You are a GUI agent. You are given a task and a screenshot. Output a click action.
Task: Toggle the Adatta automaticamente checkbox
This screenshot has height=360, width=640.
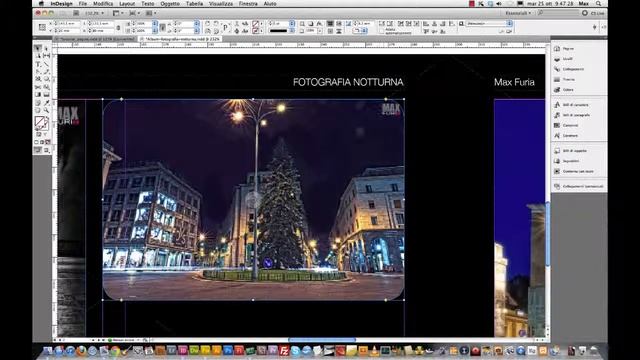pyautogui.click(x=382, y=31)
